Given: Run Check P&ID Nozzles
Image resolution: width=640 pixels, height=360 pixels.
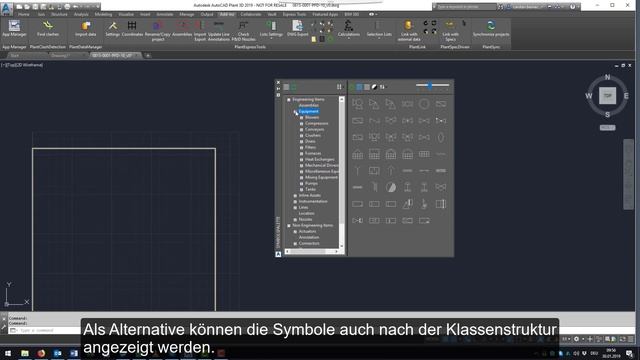Looking at the screenshot, I should coord(243,31).
